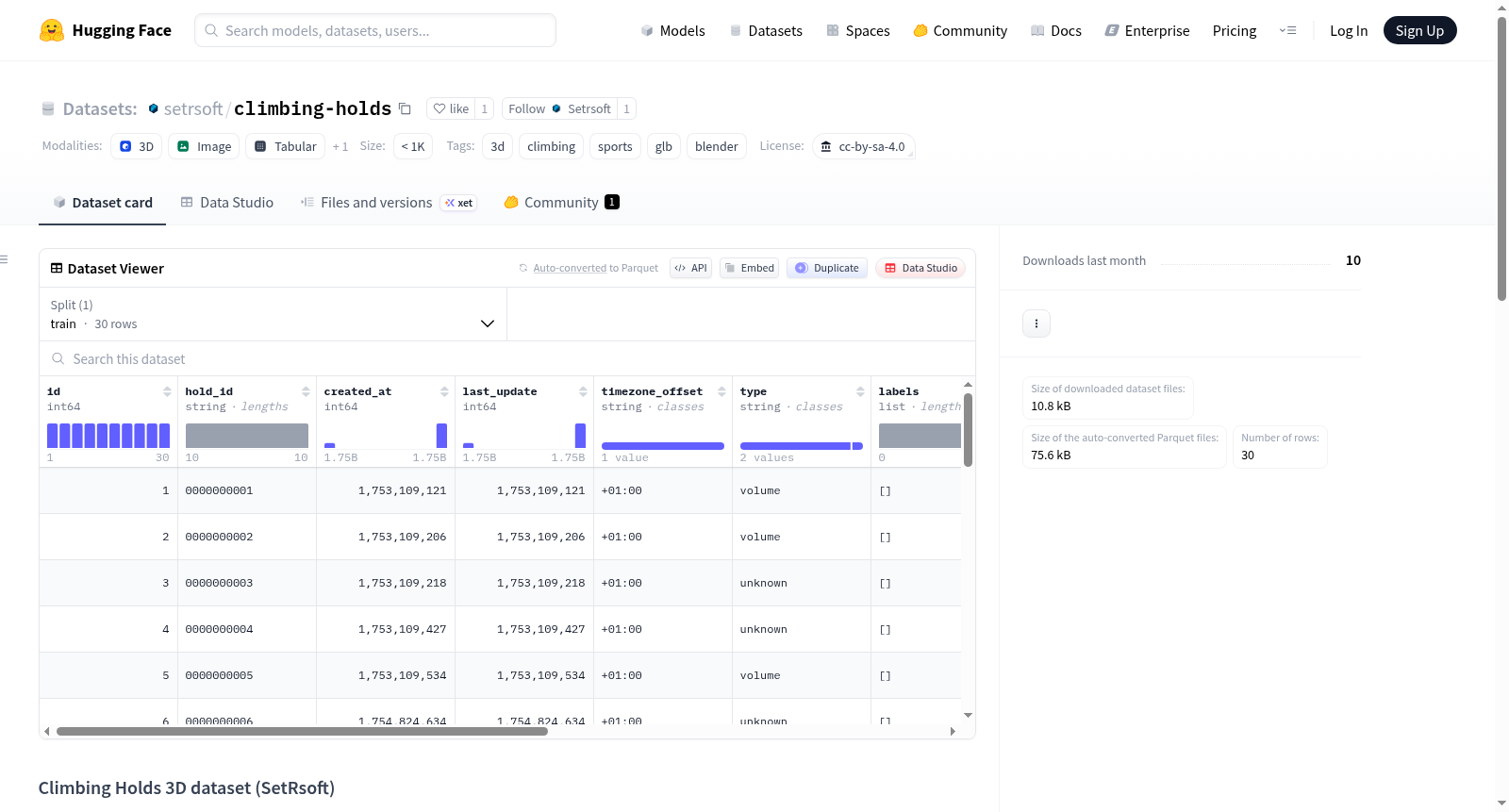1509x812 pixels.
Task: Click the horizontal scrollbar of the table
Action: point(302,731)
